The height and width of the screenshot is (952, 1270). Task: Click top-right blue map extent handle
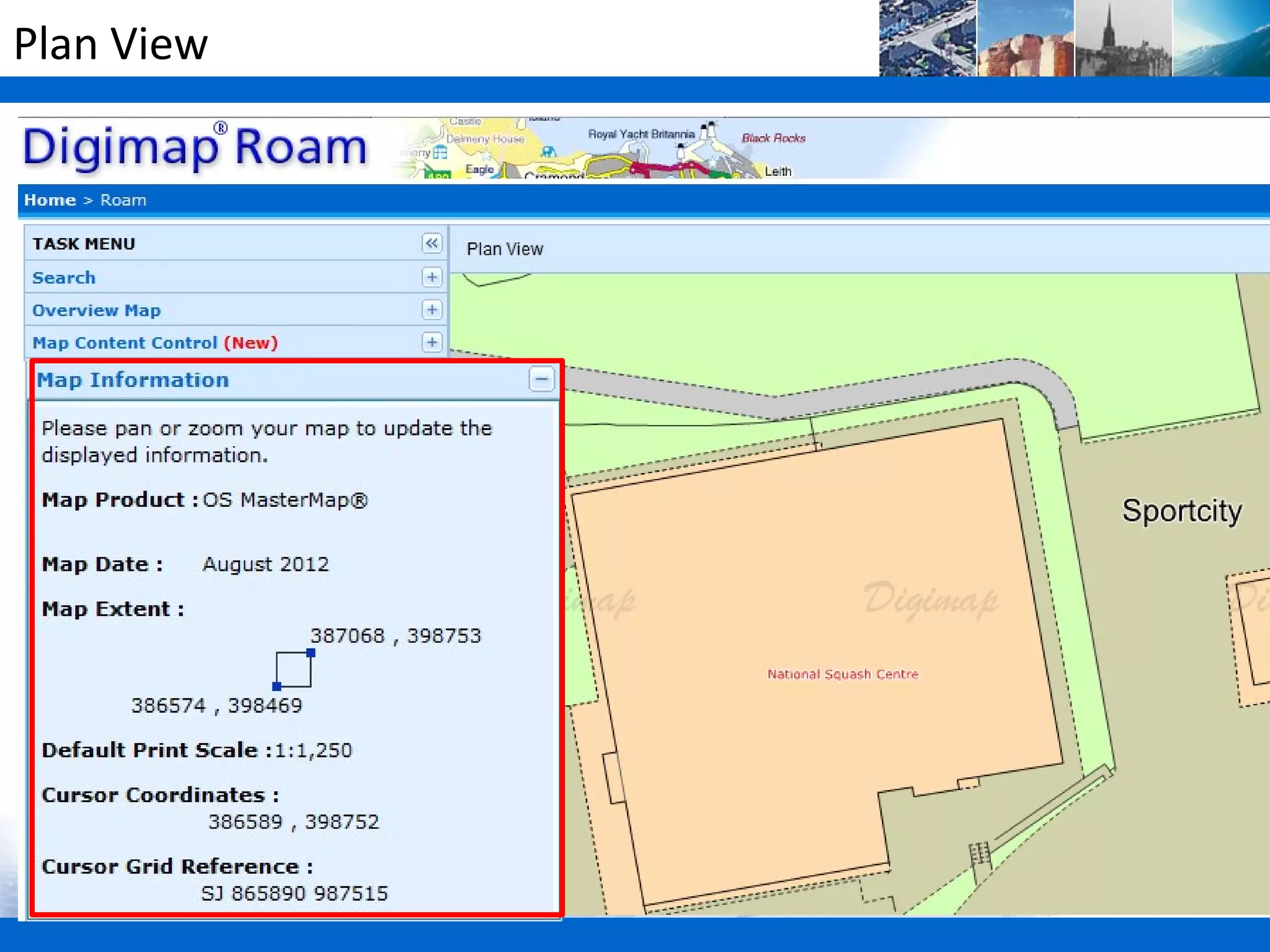click(x=311, y=653)
